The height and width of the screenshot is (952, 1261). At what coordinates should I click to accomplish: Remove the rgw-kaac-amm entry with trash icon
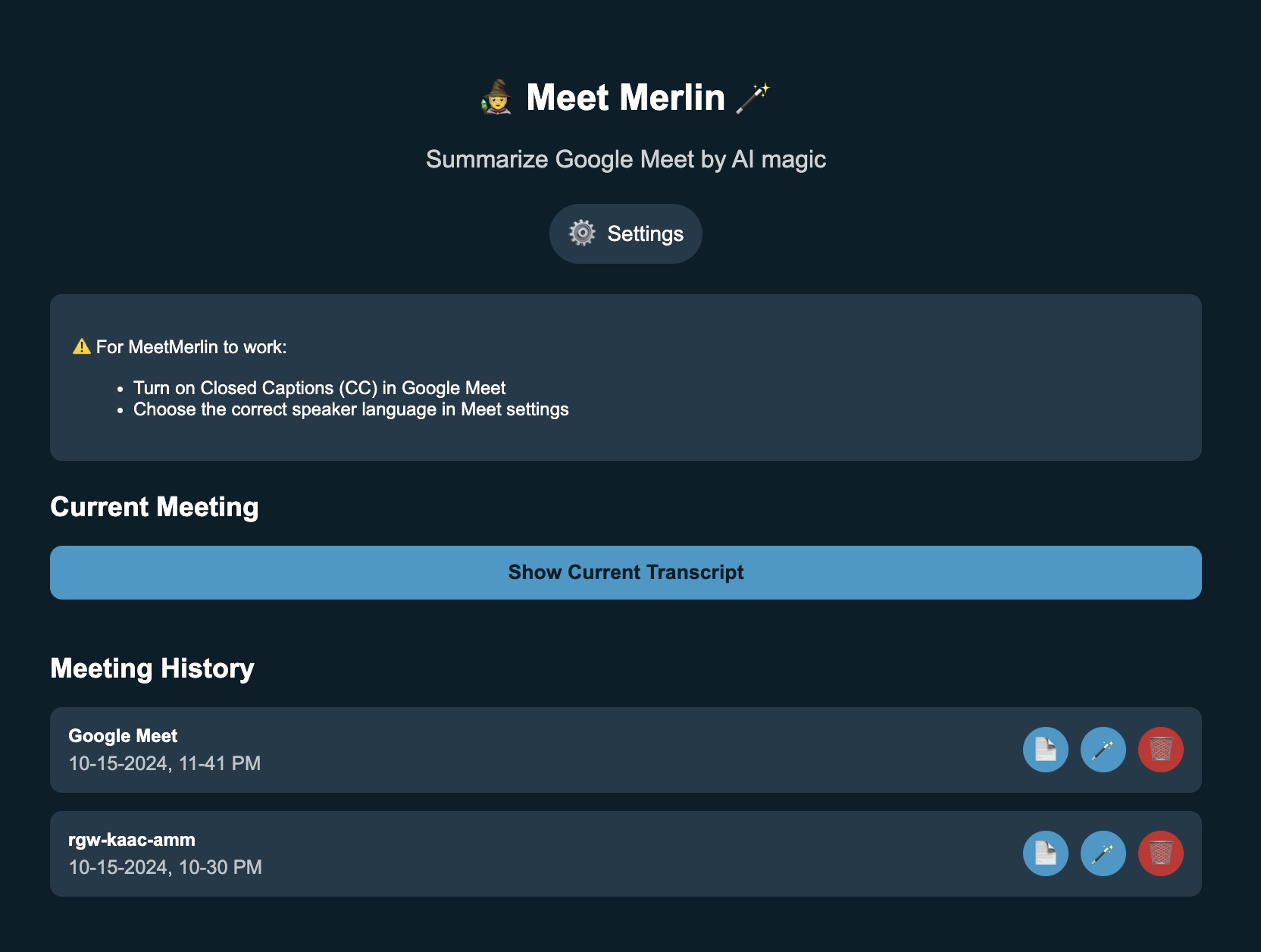pos(1161,853)
